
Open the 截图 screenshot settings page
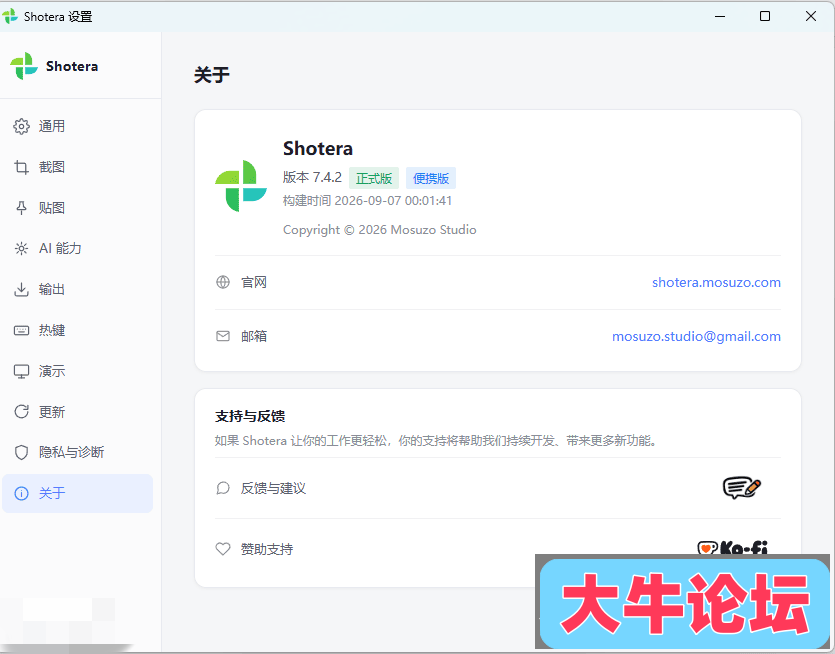(77, 167)
